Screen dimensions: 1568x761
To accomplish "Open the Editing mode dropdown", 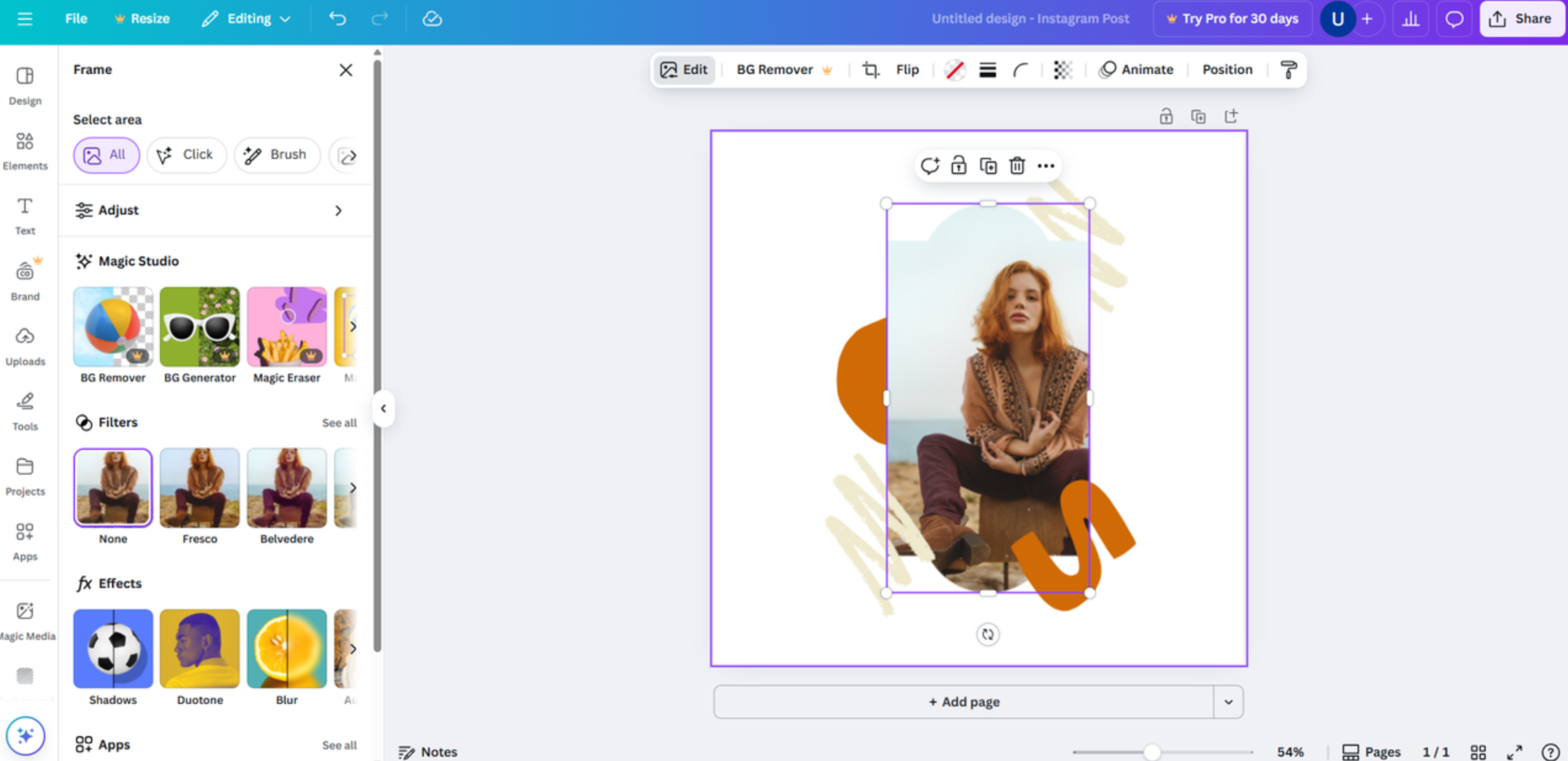I will (247, 18).
